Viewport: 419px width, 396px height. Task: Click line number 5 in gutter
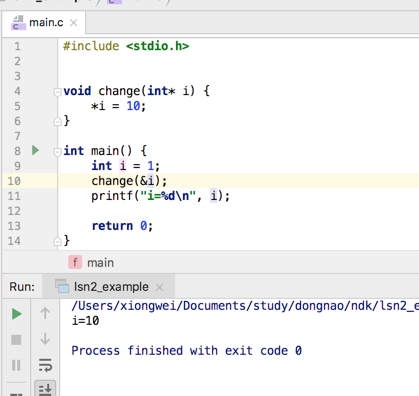[17, 106]
